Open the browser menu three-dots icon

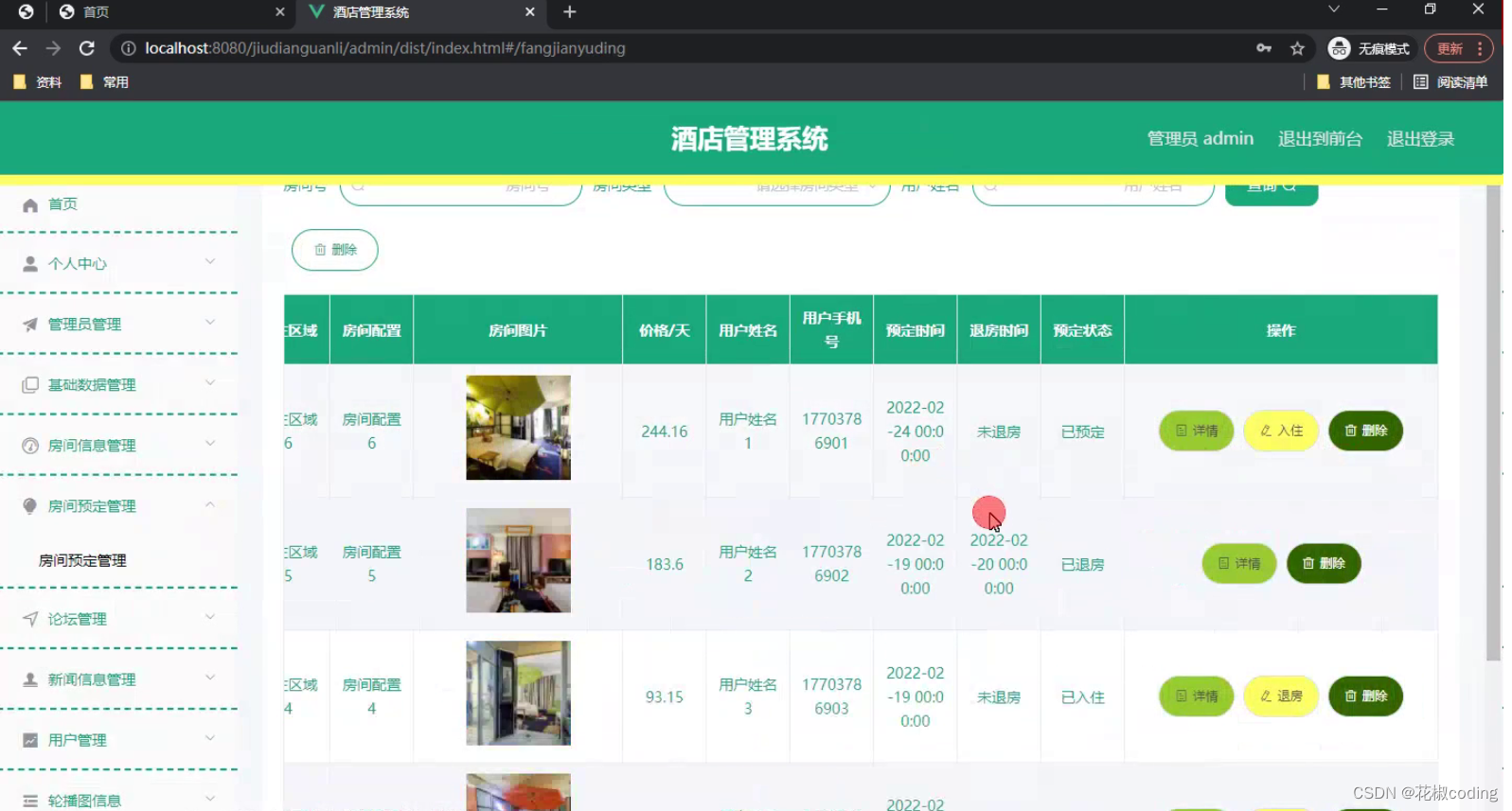pos(1480,48)
